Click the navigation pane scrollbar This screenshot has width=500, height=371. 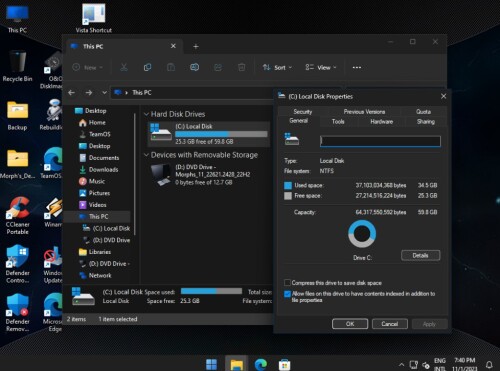pyautogui.click(x=135, y=173)
